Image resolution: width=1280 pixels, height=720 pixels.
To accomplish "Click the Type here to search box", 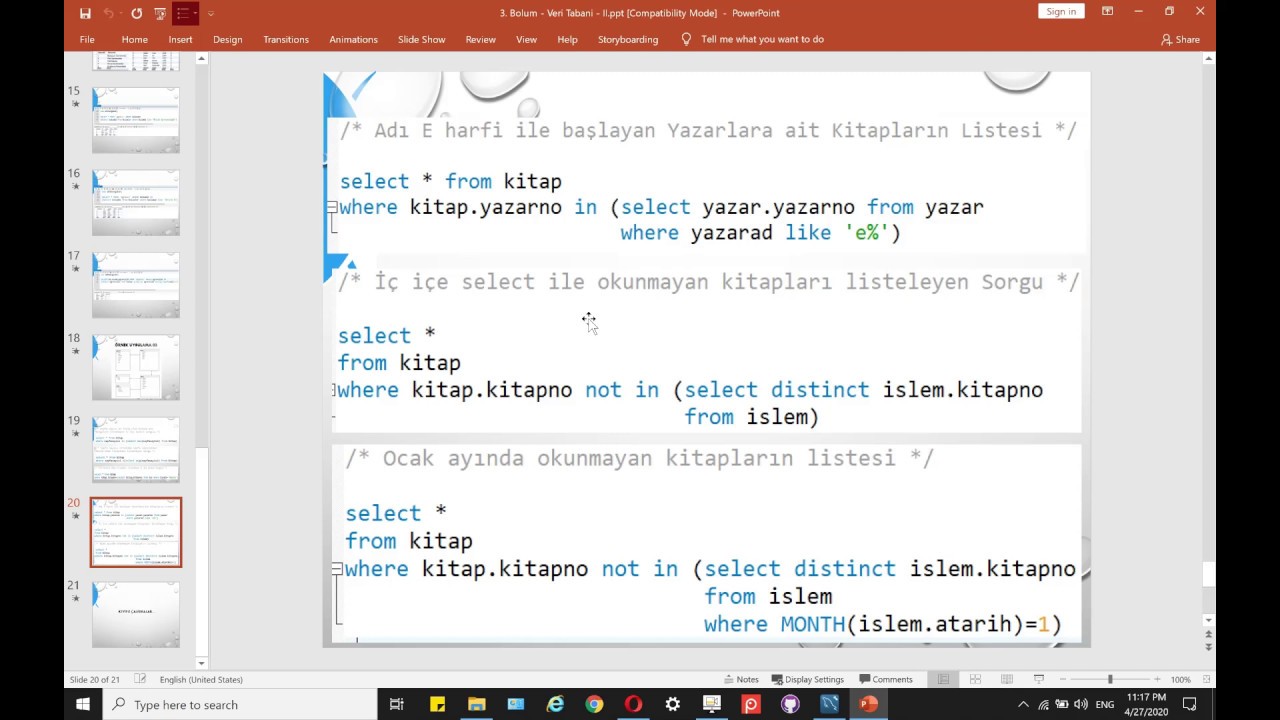I will point(240,705).
